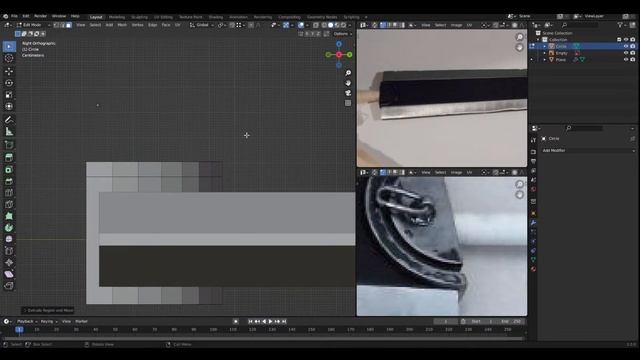Viewport: 640px width, 360px height.
Task: Select the Shear tool
Action: [x=9, y=274]
